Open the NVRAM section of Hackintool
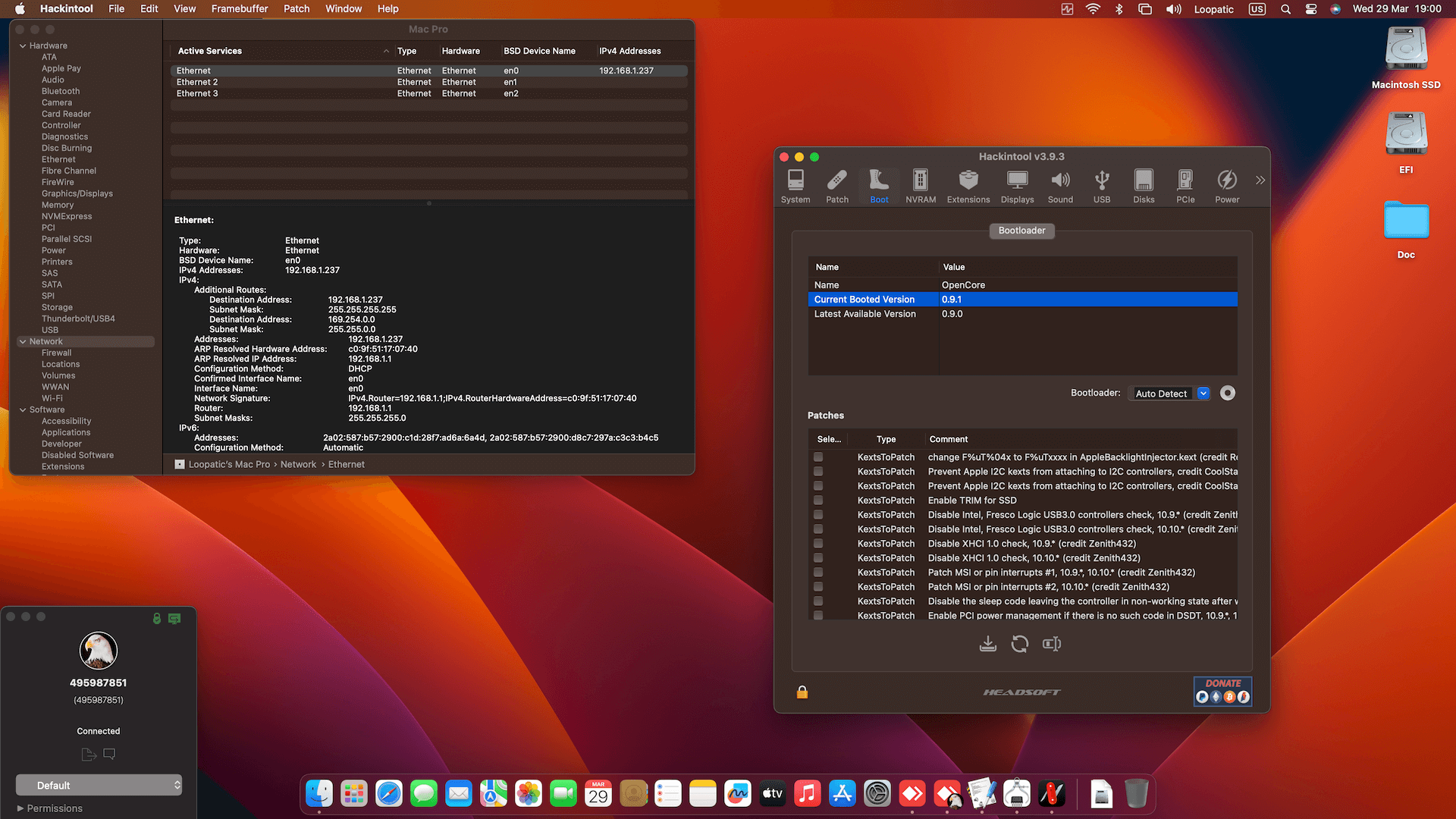This screenshot has width=1456, height=819. [x=920, y=184]
